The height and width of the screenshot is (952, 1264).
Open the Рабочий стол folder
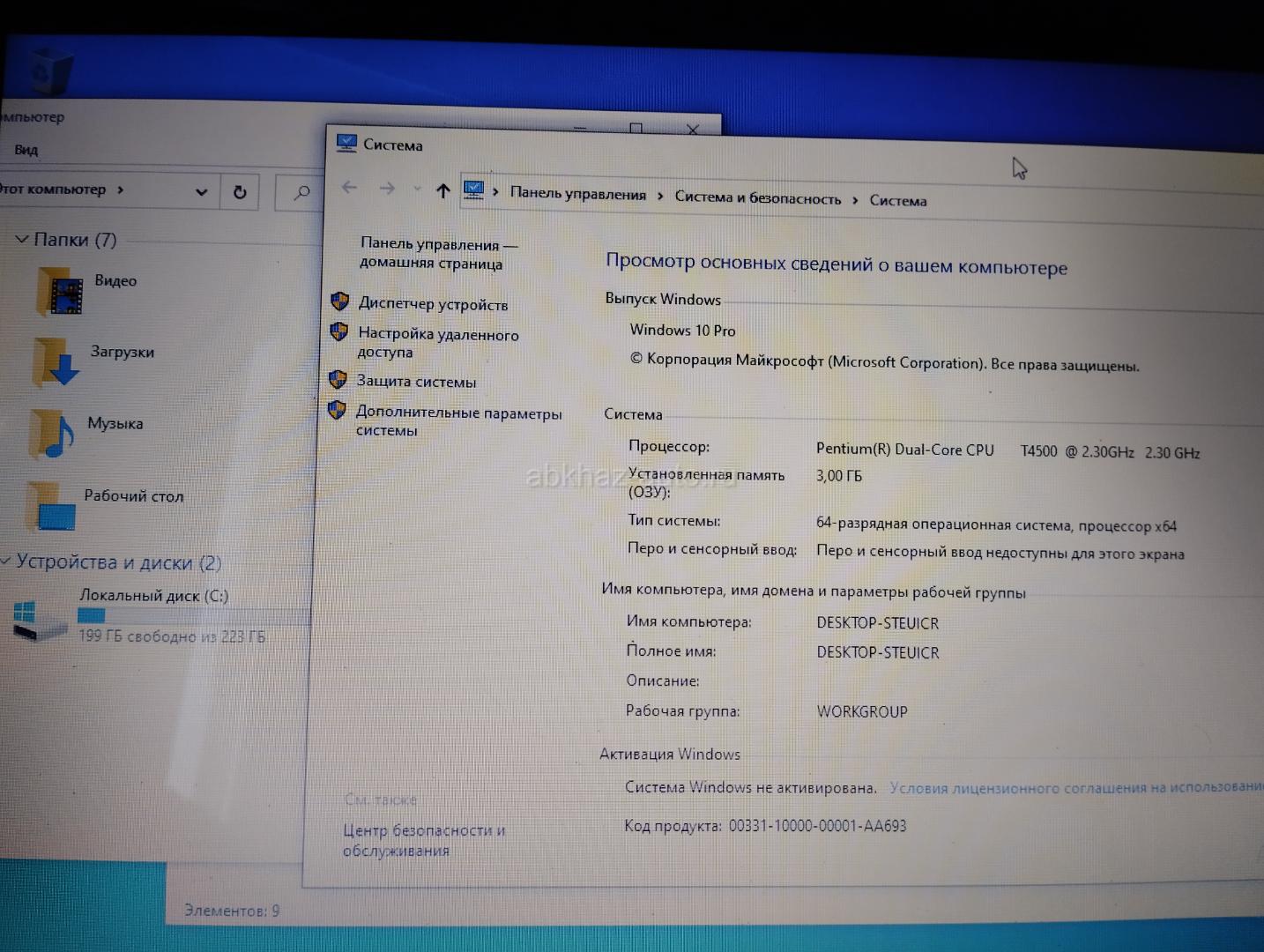pos(106,506)
